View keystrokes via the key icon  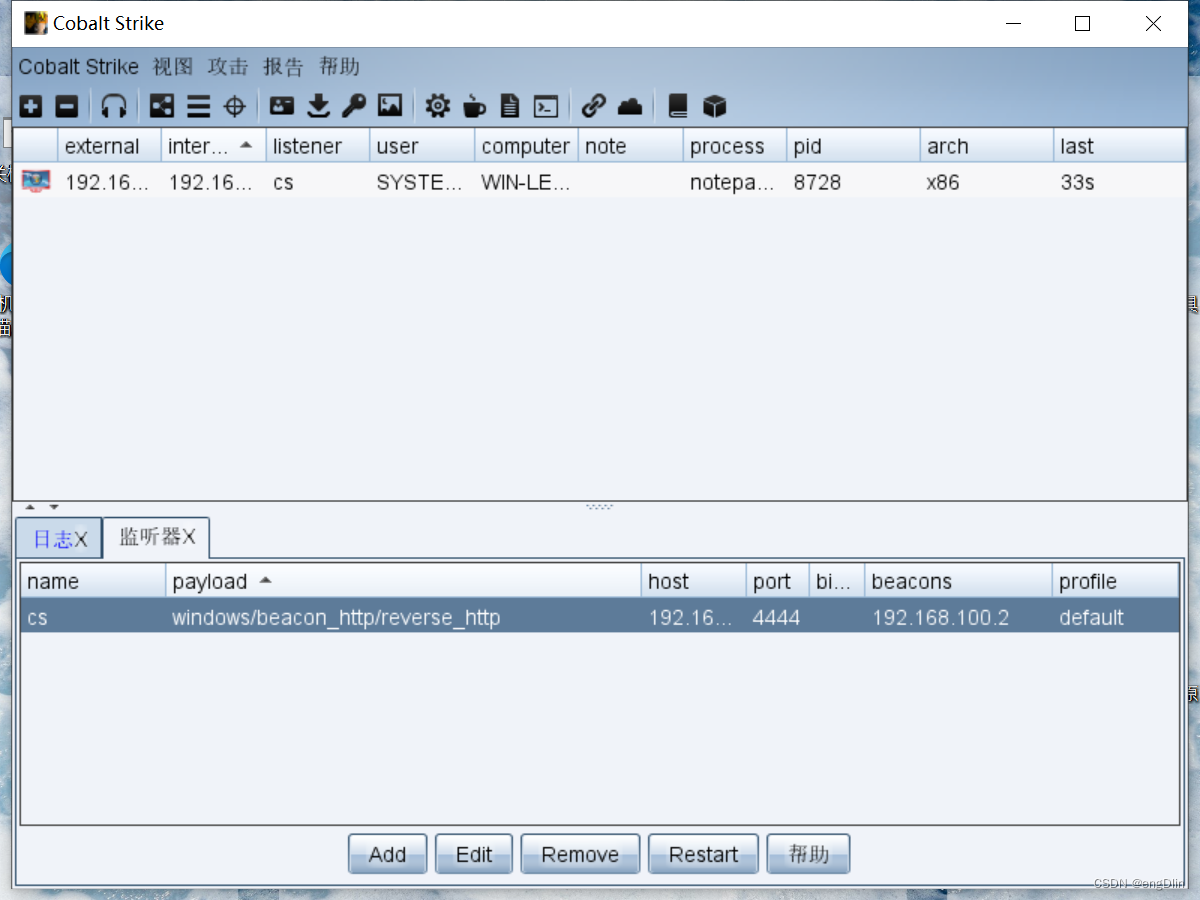tap(354, 105)
